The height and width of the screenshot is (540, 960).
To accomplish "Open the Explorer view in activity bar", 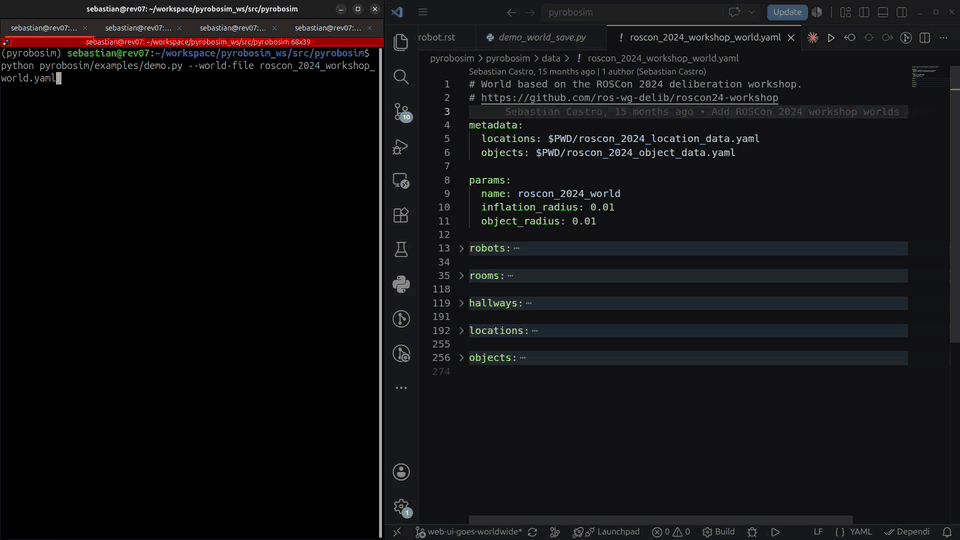I will click(401, 42).
